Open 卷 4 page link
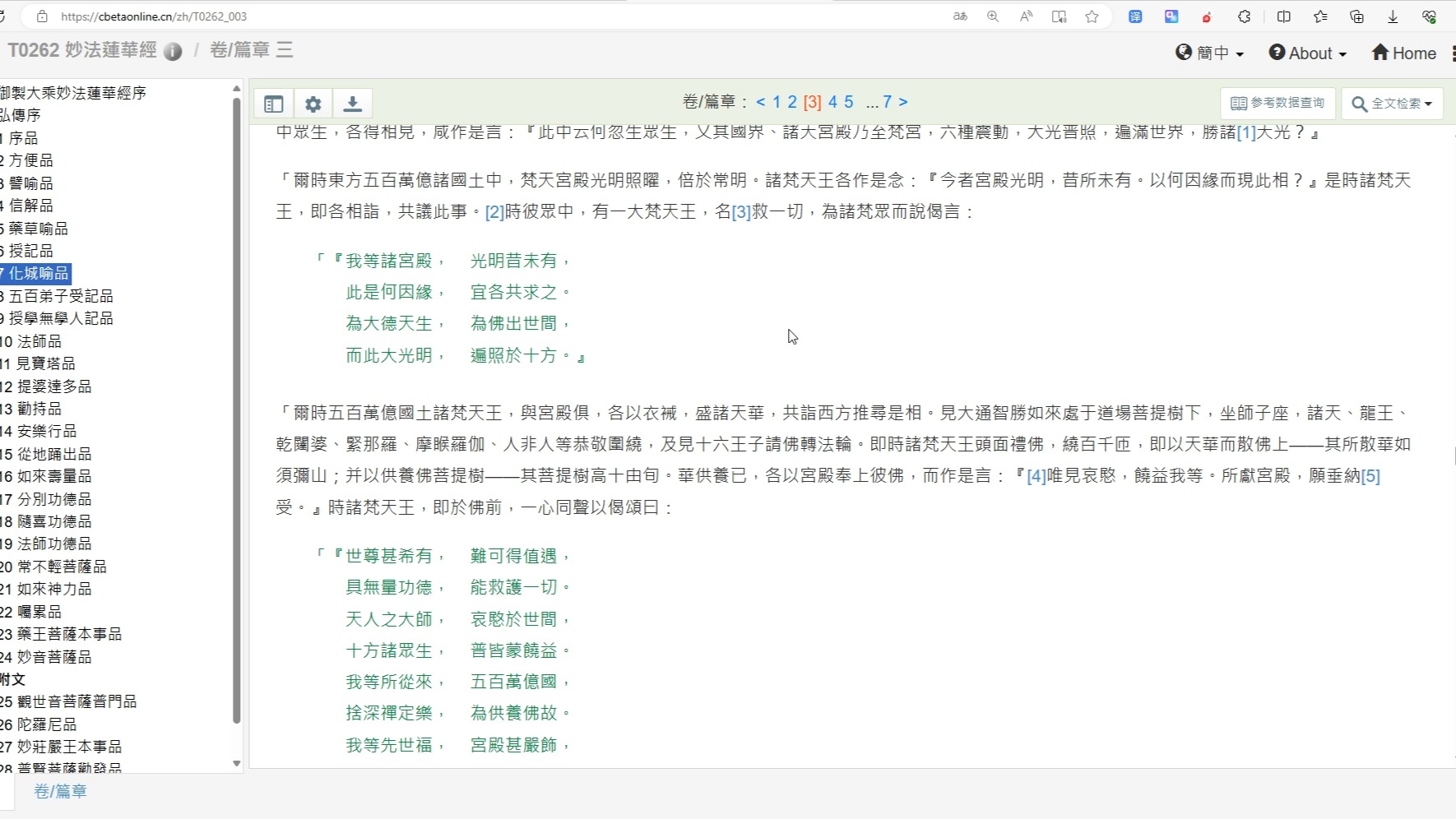This screenshot has width=1456, height=819. [x=832, y=102]
